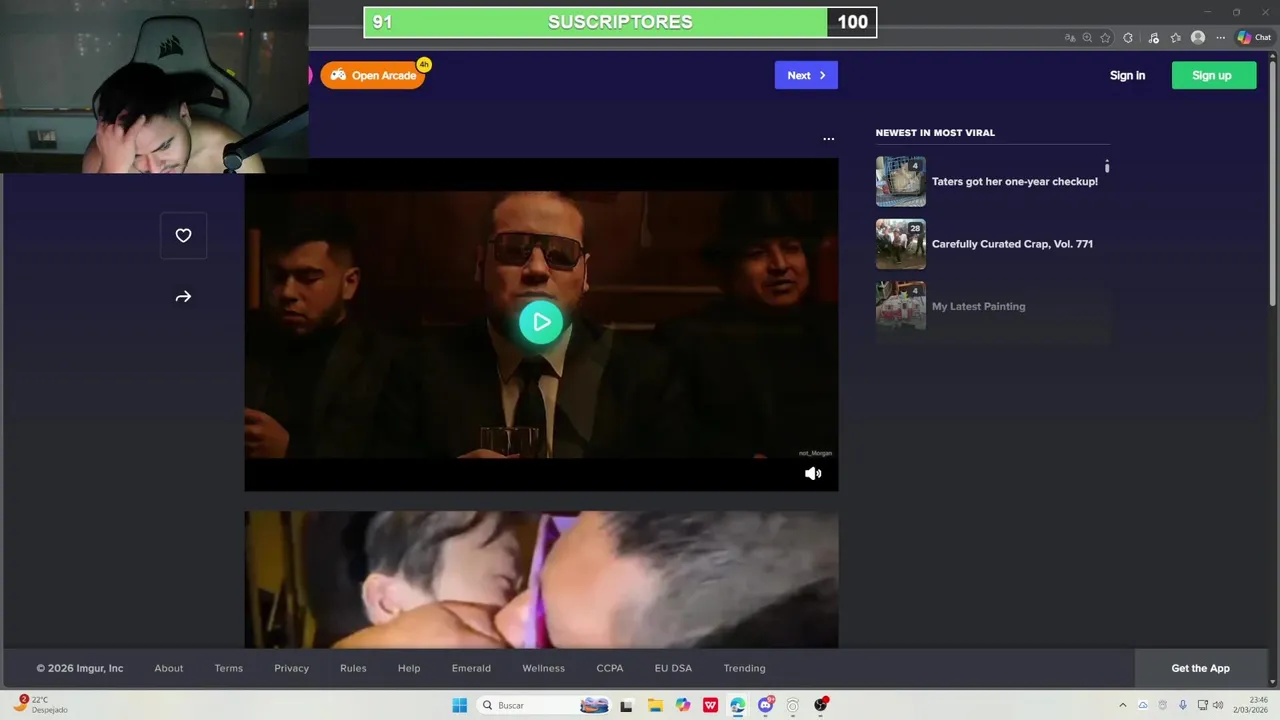Image resolution: width=1280 pixels, height=720 pixels.
Task: Open the browser settings three-dot menu
Action: [x=1220, y=38]
